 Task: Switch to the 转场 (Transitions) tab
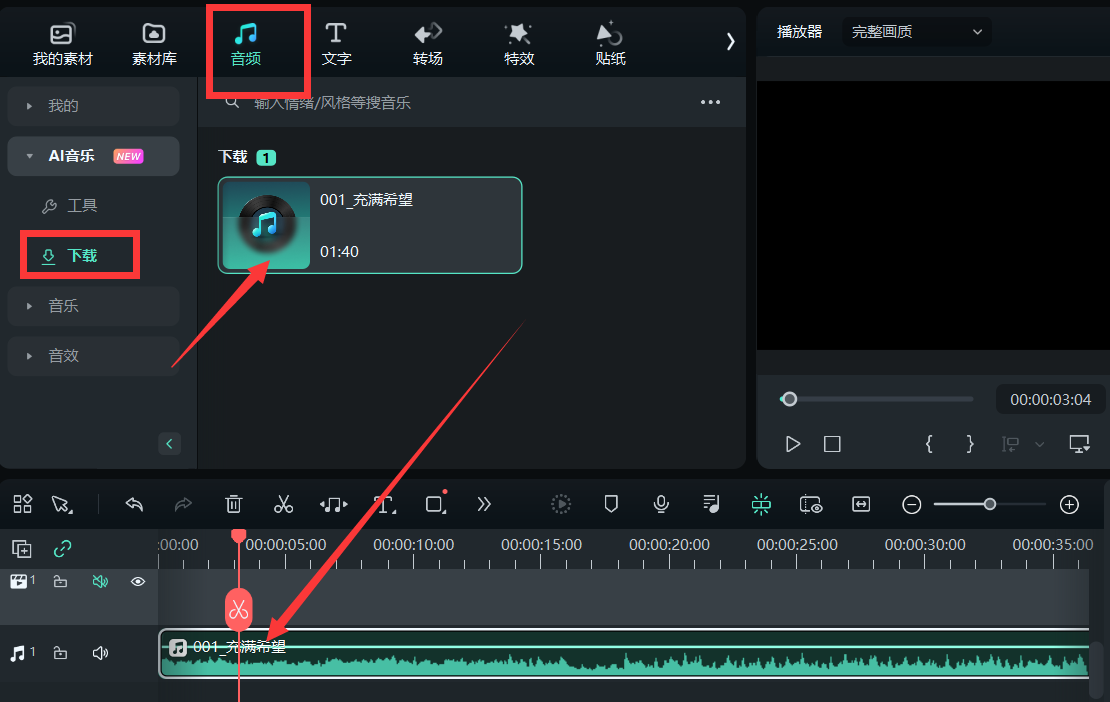[428, 45]
